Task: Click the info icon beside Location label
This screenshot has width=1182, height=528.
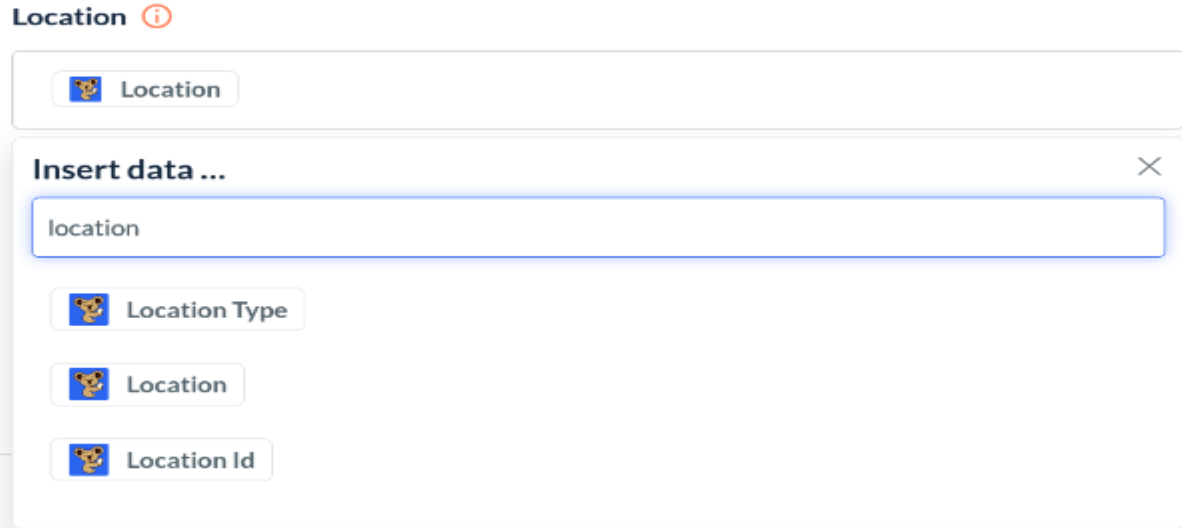Action: click(157, 17)
